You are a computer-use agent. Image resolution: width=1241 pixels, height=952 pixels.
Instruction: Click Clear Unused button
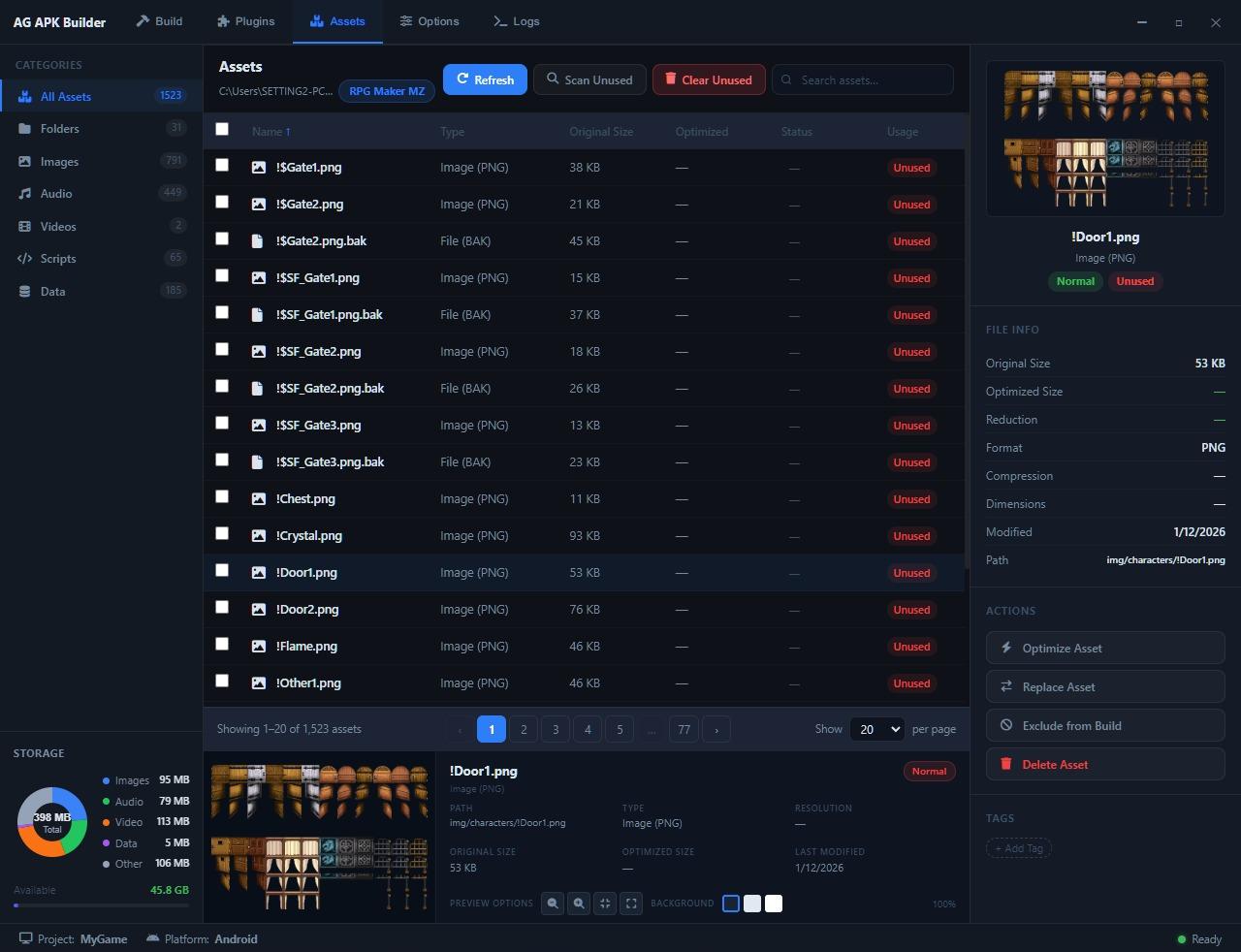709,79
